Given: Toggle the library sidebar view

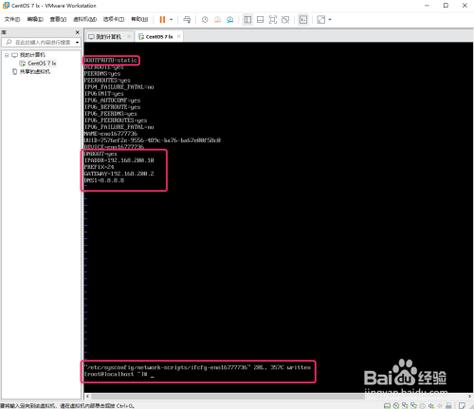Looking at the screenshot, I should [248, 20].
